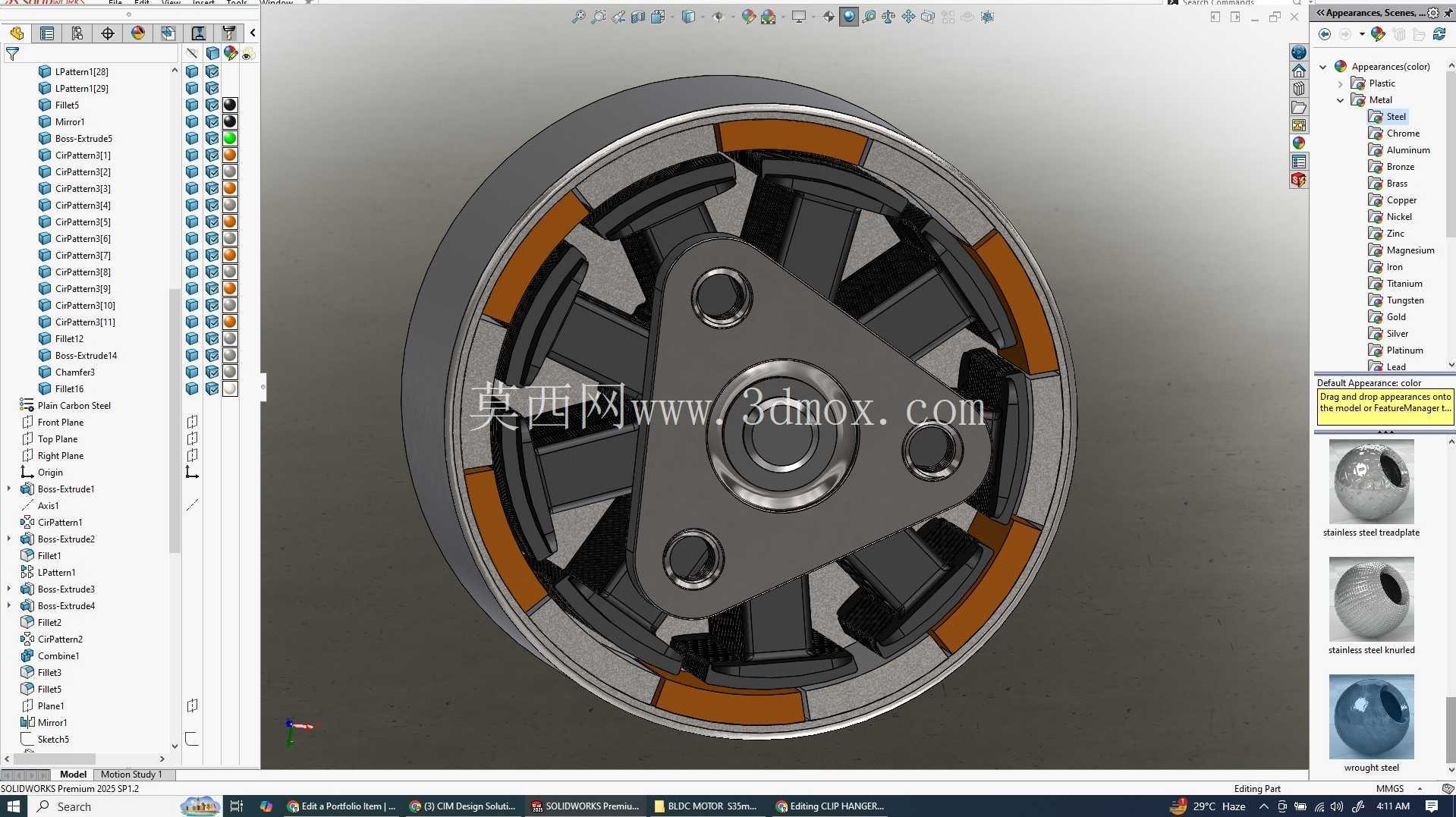Screen dimensions: 1456x817
Task: Open Custom Properties task pane tab
Action: 1299,162
